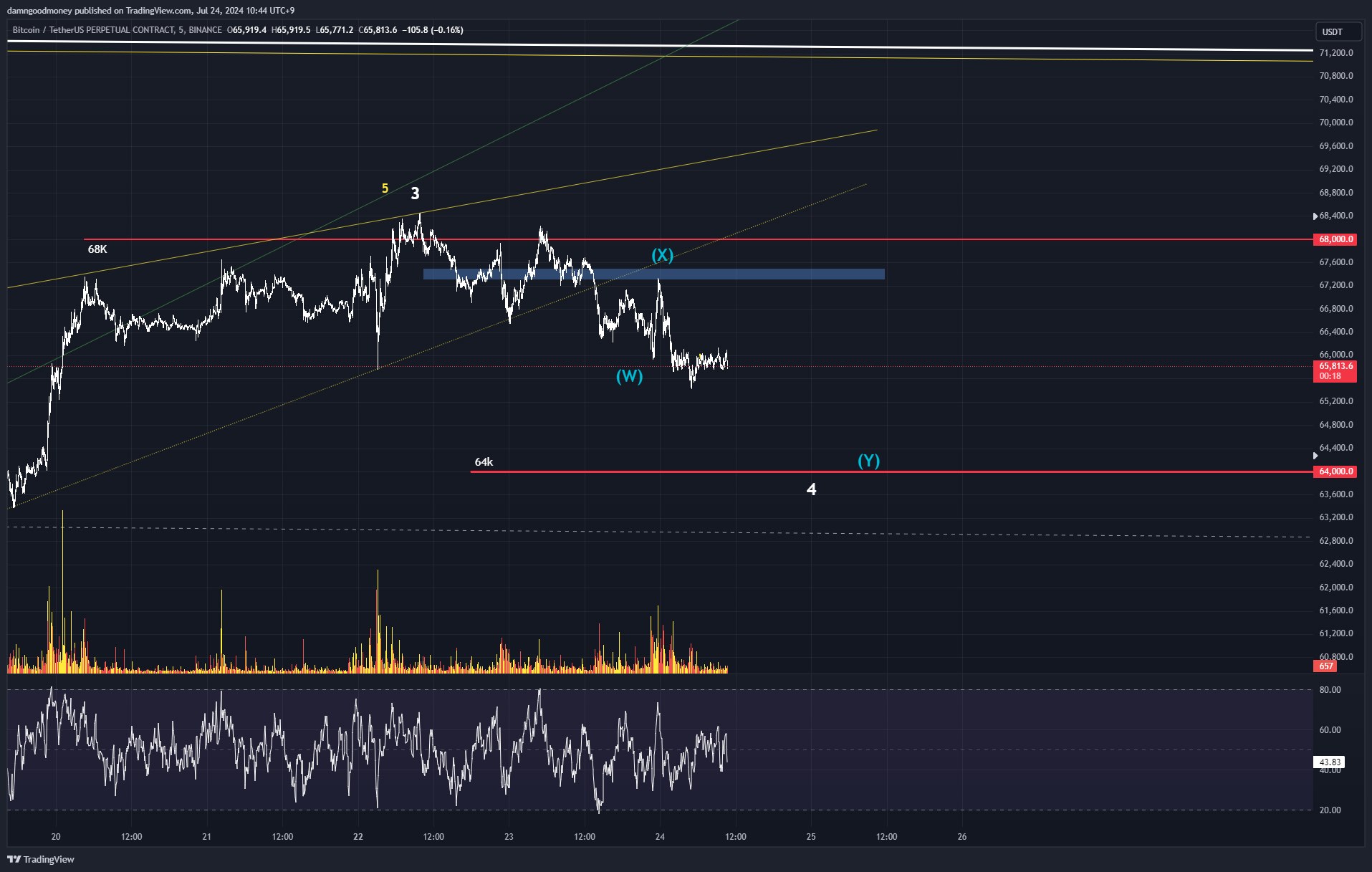Select the cyan '(Y)' wave label
The width and height of the screenshot is (1372, 872).
(868, 461)
